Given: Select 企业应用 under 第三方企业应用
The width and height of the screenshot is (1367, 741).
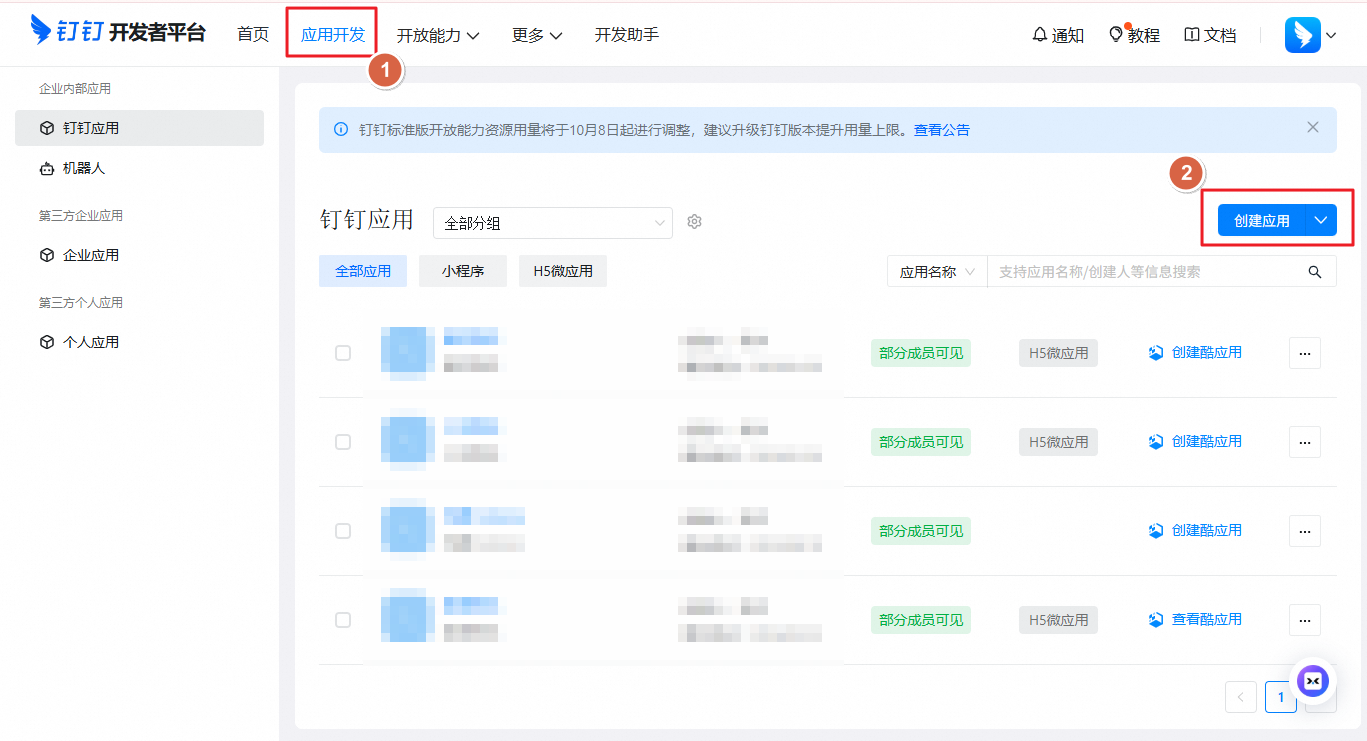Looking at the screenshot, I should pyautogui.click(x=87, y=254).
